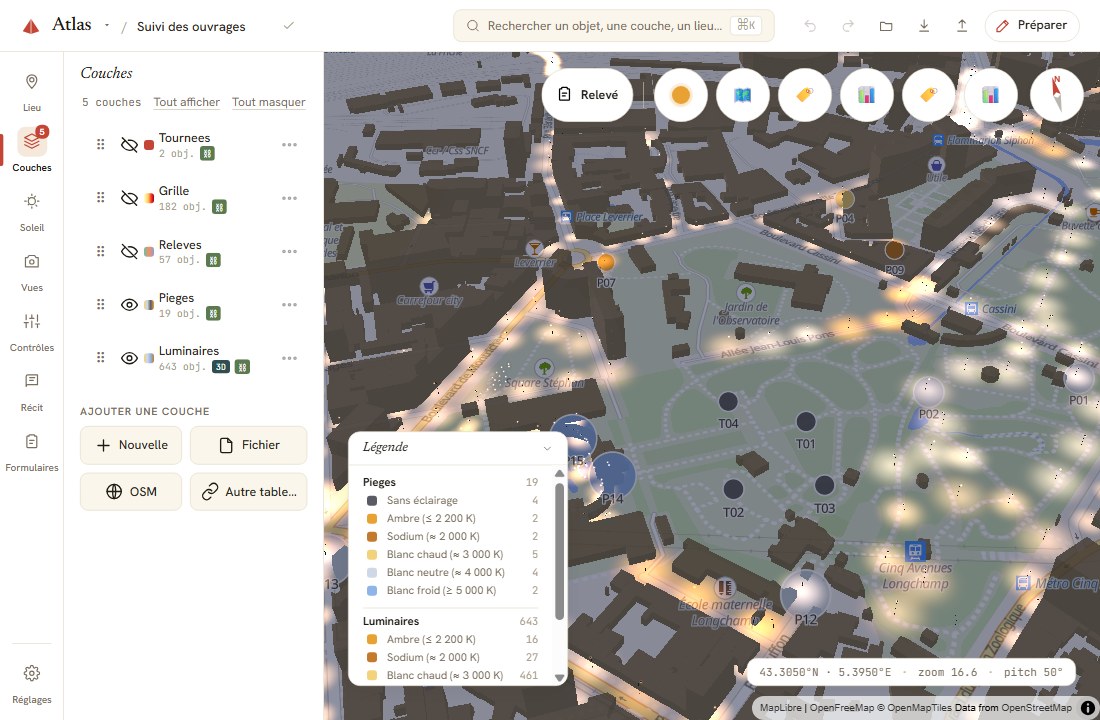Click the Atlas red triangle logo
Viewport: 1100px width, 720px height.
coord(31,27)
